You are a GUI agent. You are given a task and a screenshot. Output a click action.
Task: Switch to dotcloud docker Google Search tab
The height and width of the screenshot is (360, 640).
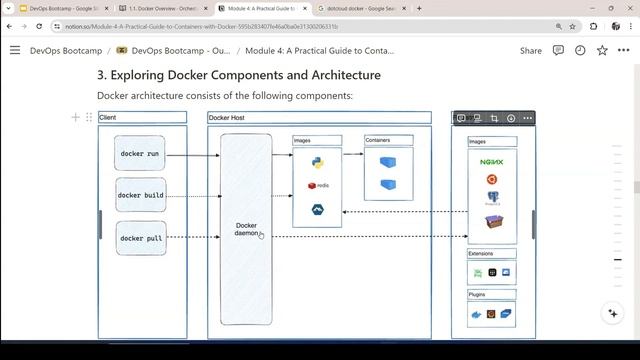click(361, 8)
